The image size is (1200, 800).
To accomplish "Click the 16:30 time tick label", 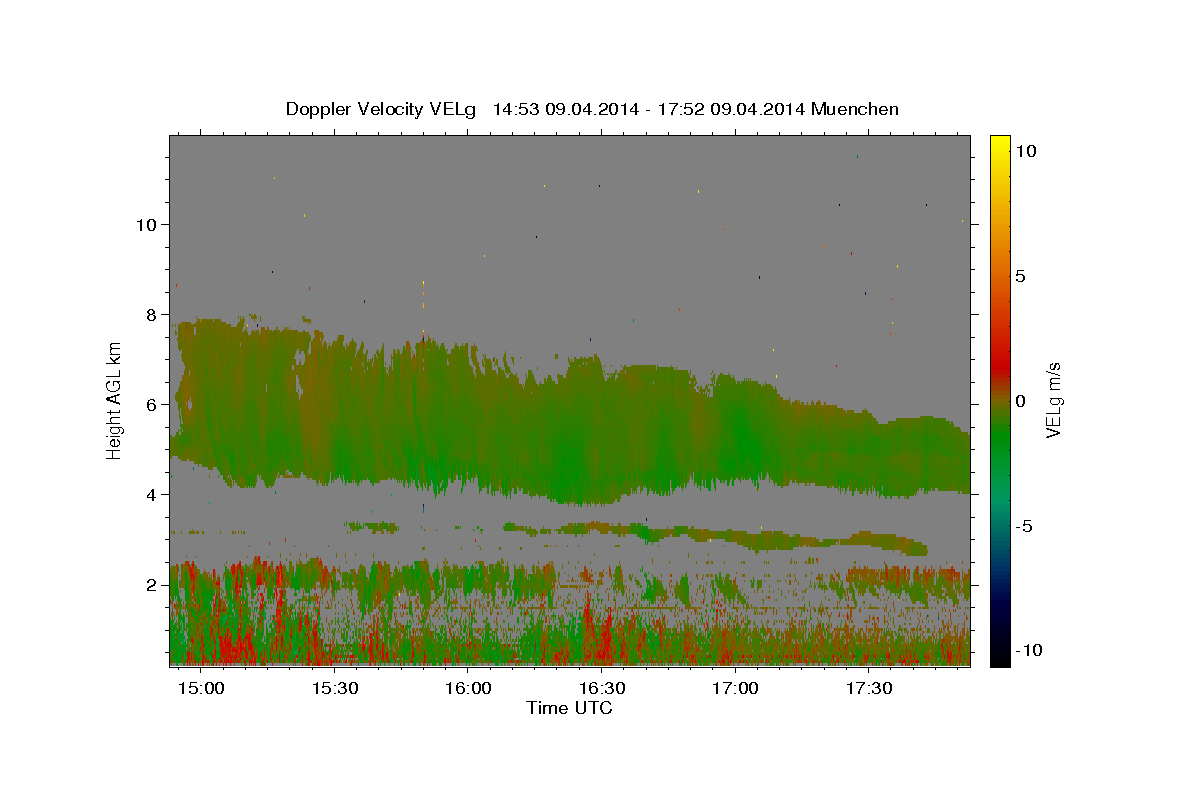I will (602, 688).
